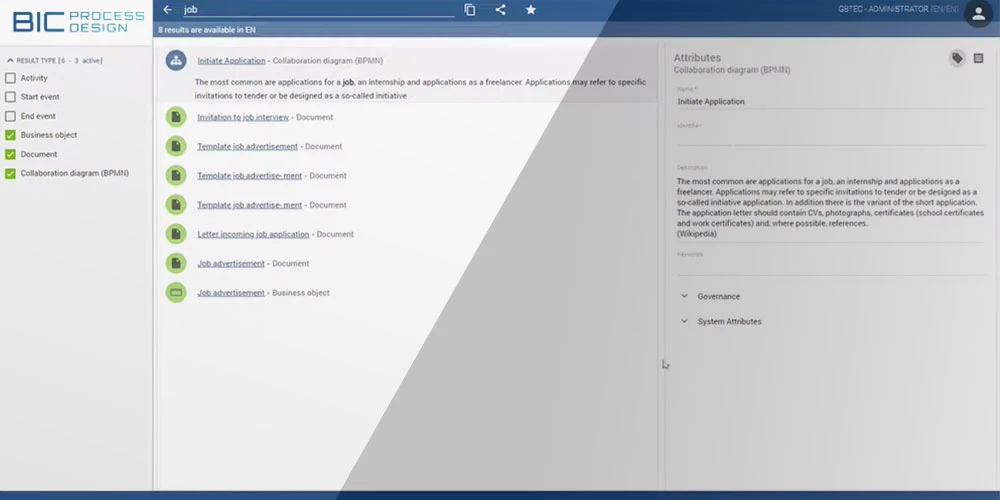Open the Job advertisement Business object link
Image resolution: width=1000 pixels, height=500 pixels.
[231, 293]
